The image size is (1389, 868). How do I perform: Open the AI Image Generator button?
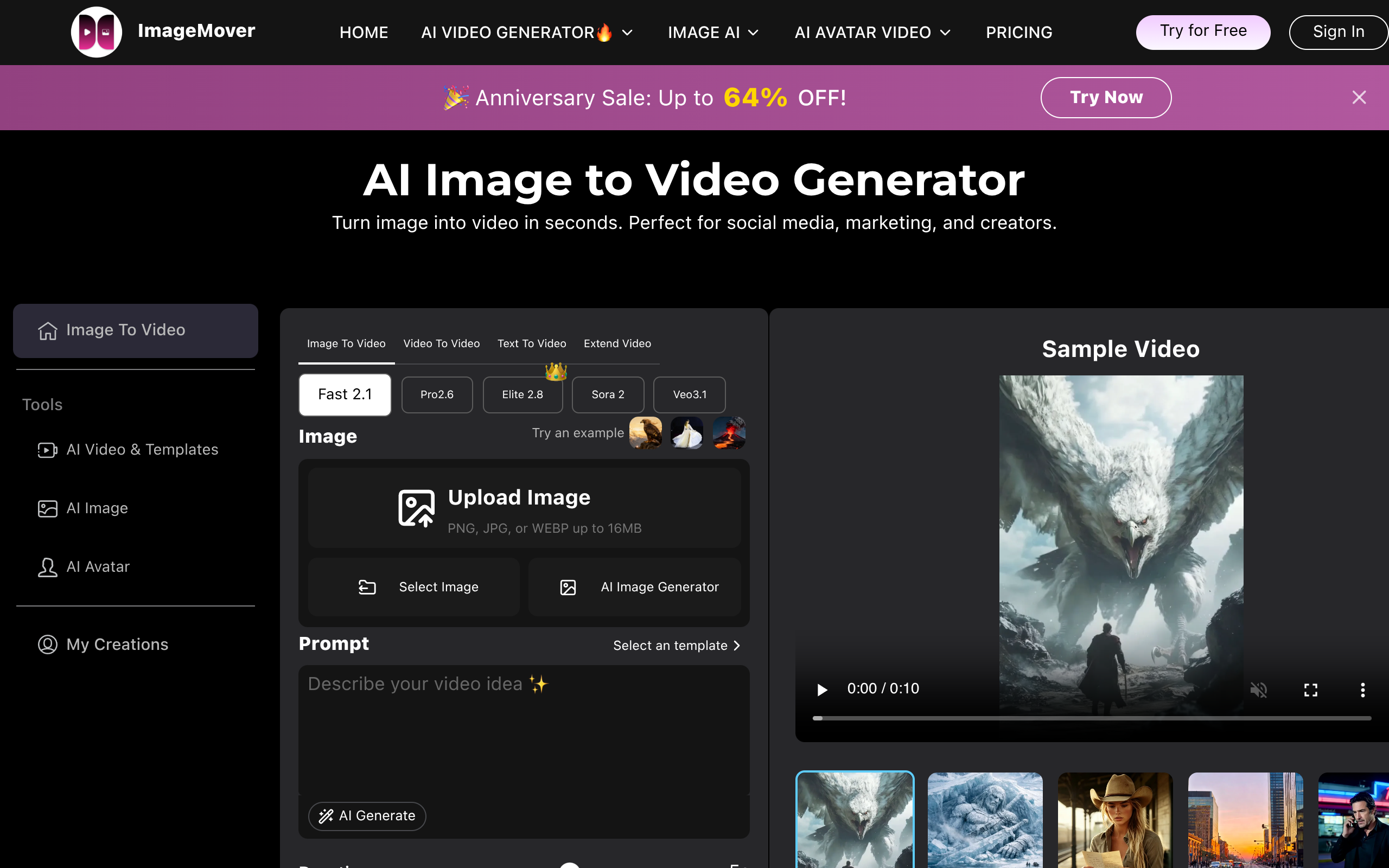pos(635,586)
